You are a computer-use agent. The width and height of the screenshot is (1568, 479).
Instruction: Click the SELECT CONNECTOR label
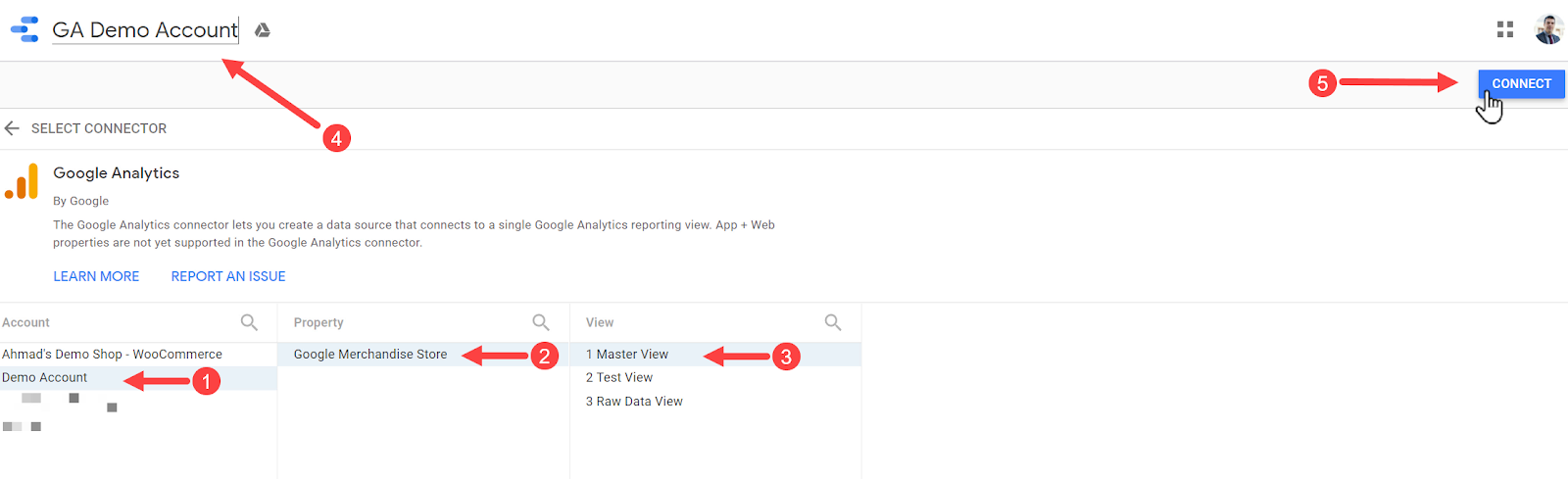coord(99,128)
